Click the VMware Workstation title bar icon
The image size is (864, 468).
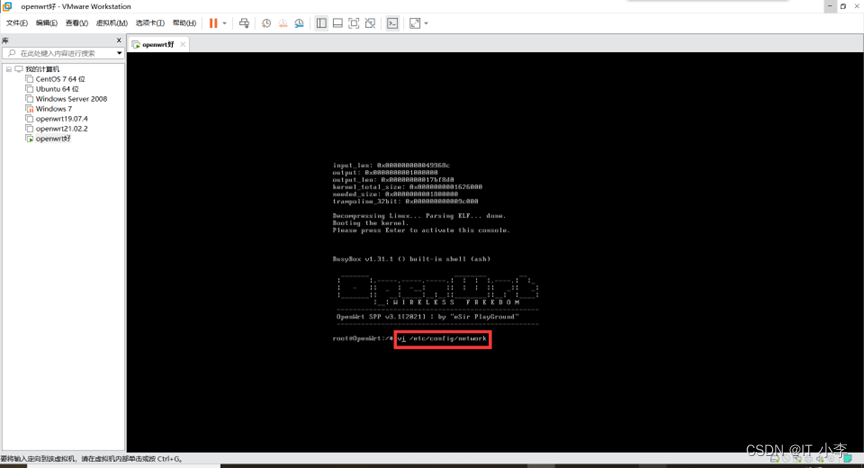coord(7,7)
